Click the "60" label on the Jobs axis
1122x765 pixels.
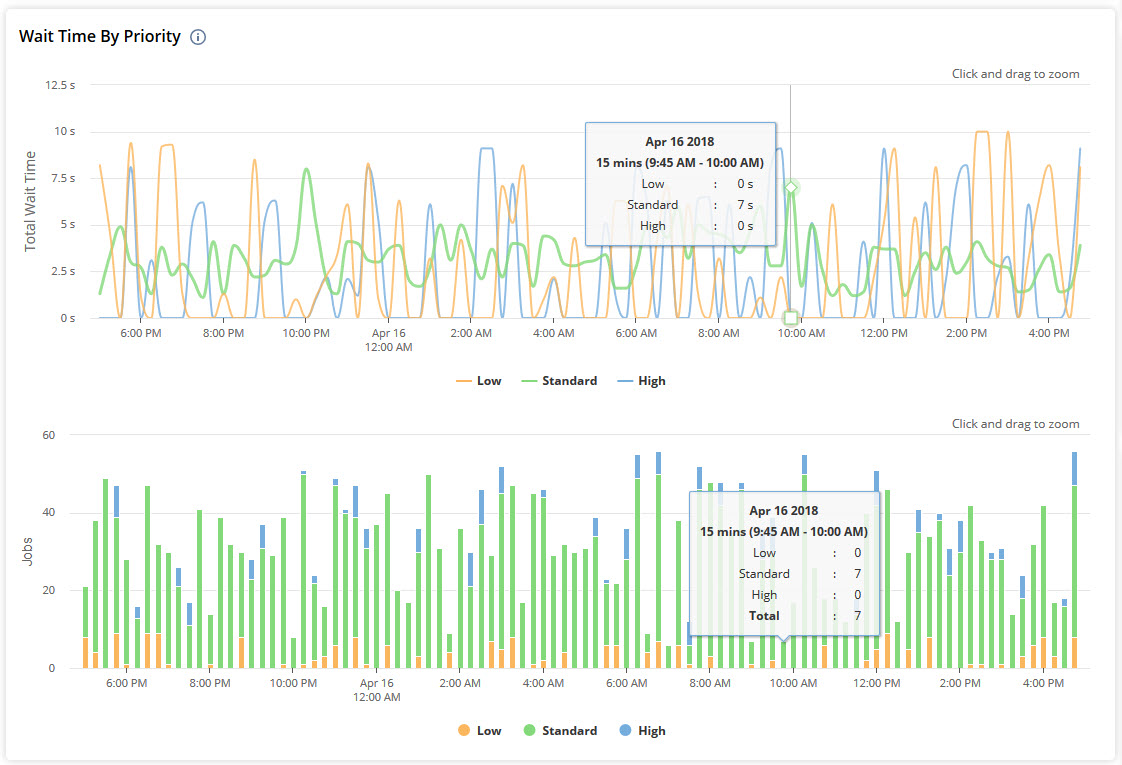[x=49, y=435]
